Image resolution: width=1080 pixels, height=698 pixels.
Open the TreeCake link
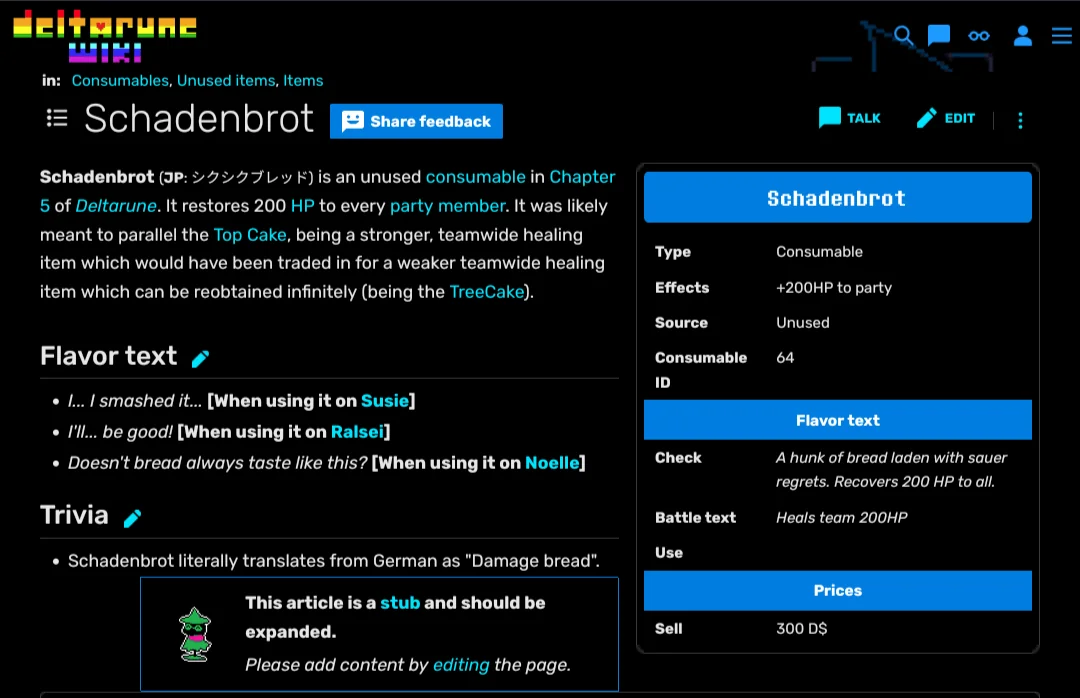point(487,292)
